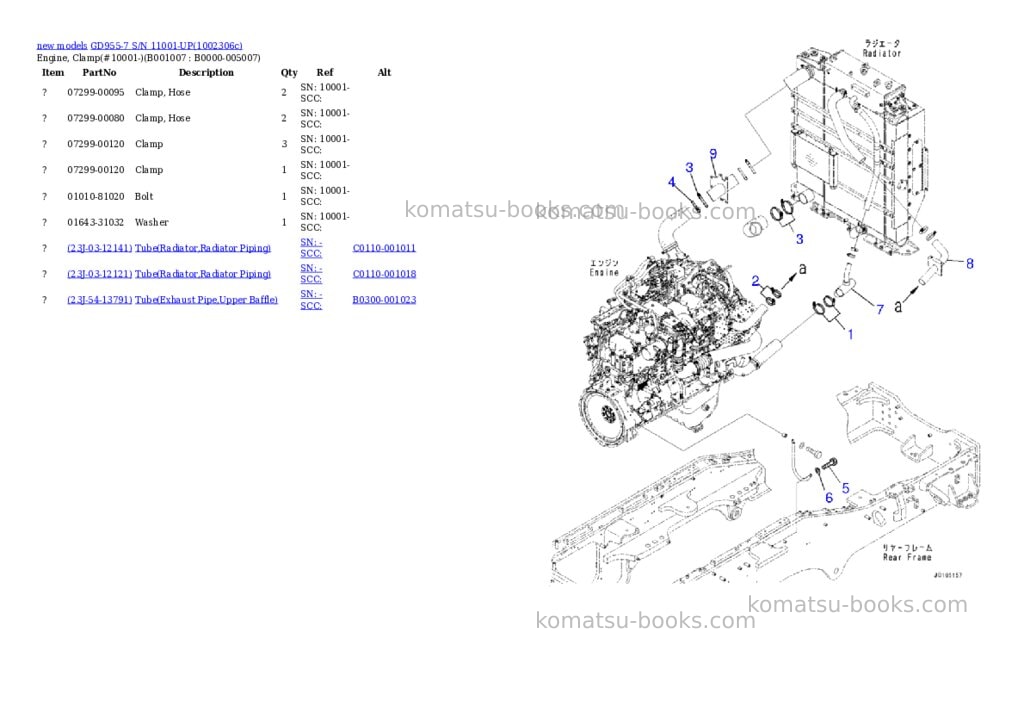Screen dimensions: 1024x725
Task: Open part link (23J-03-12141)
Action: 99,248
